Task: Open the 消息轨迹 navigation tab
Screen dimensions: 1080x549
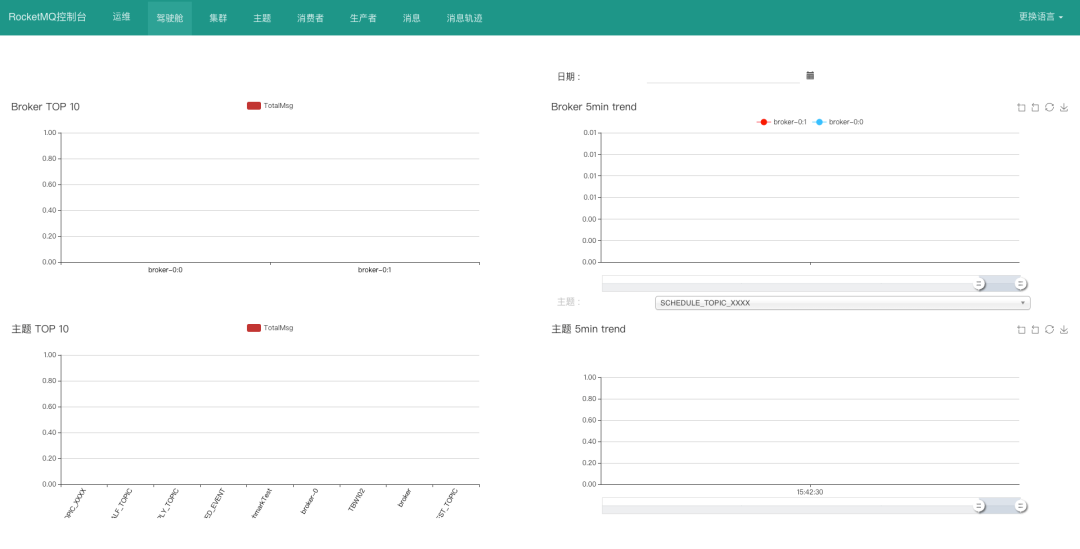Action: pos(464,18)
